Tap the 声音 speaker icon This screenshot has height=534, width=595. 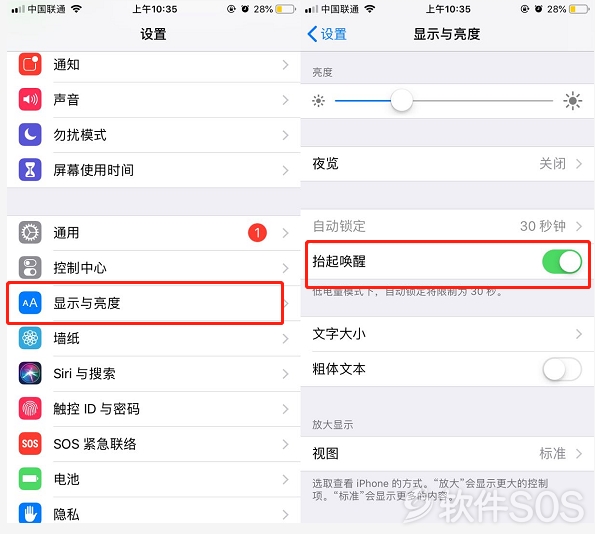click(x=30, y=99)
